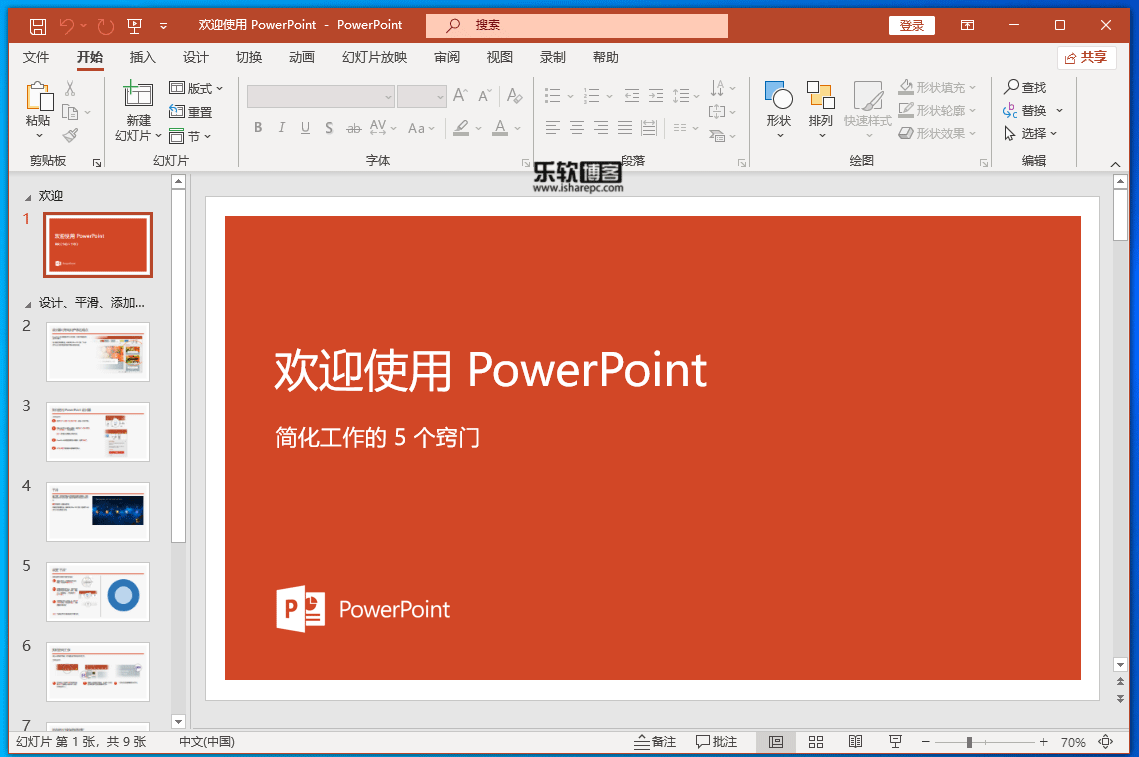Click the Find (查找) magnifier button
Image resolution: width=1139 pixels, height=757 pixels.
[1025, 87]
